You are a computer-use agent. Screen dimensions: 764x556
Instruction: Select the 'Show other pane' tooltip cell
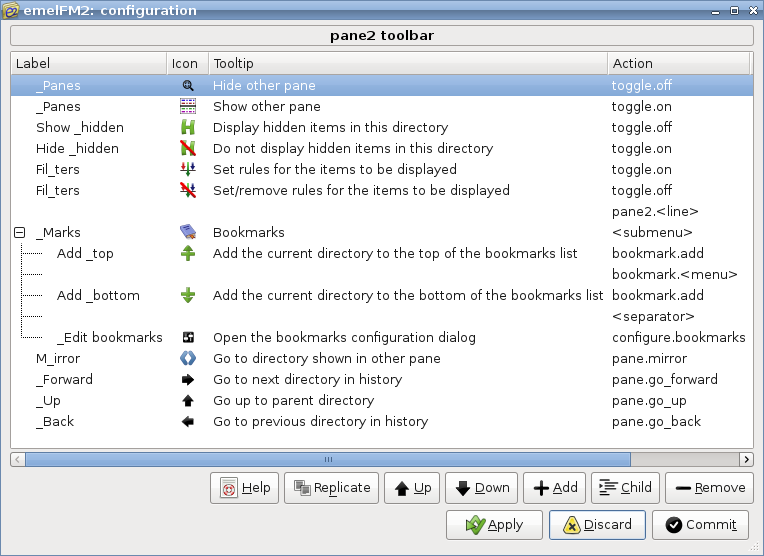(267, 107)
